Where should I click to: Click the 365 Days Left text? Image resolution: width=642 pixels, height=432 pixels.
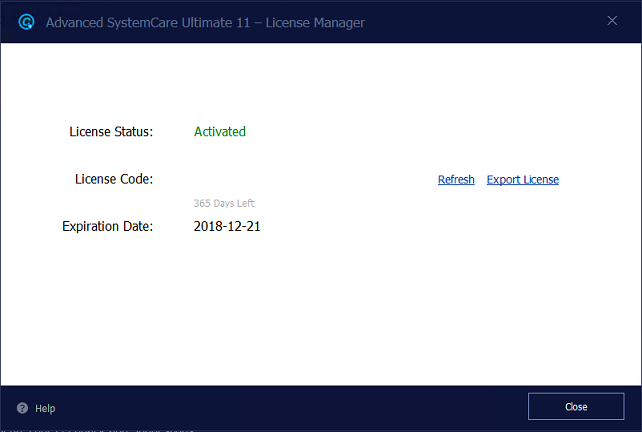click(224, 203)
